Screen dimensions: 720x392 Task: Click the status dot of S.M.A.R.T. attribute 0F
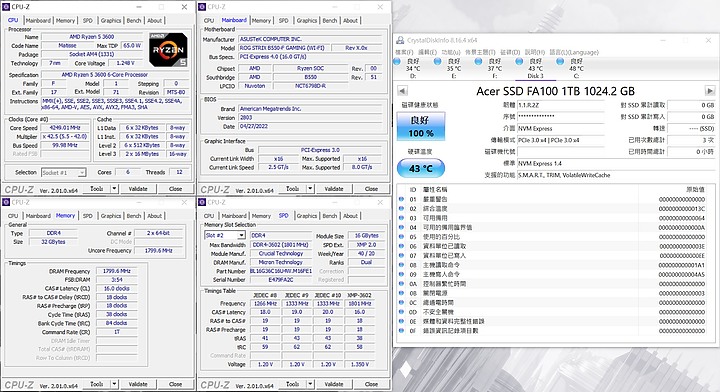[x=401, y=330]
